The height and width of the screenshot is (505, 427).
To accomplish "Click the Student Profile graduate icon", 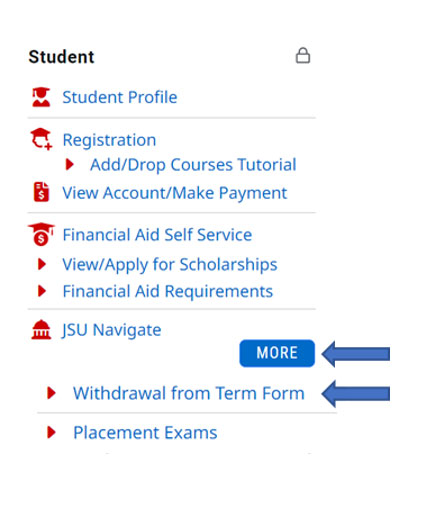I will (41, 97).
